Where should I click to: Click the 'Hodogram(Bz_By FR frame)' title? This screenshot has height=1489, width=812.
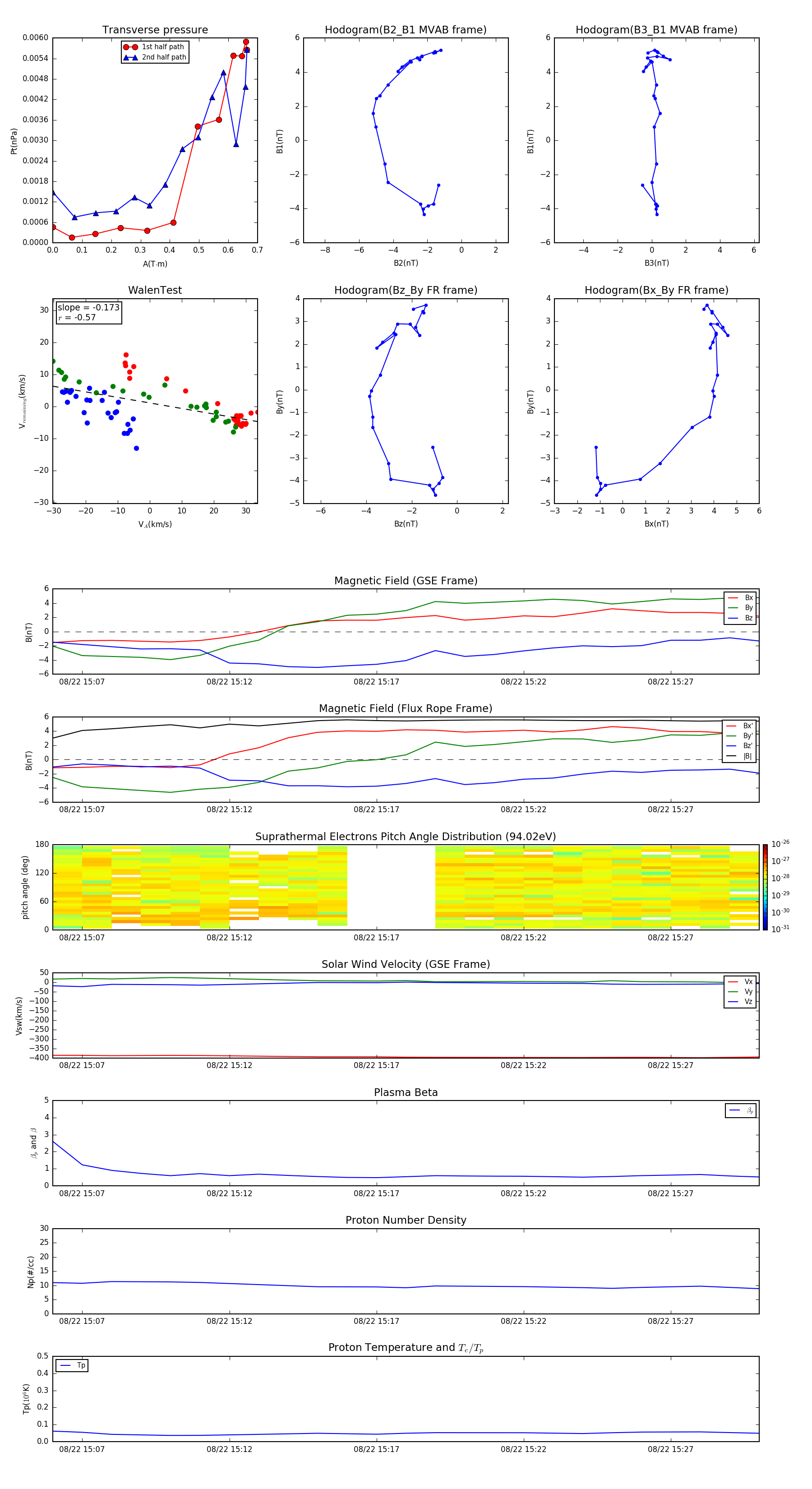pos(406,290)
